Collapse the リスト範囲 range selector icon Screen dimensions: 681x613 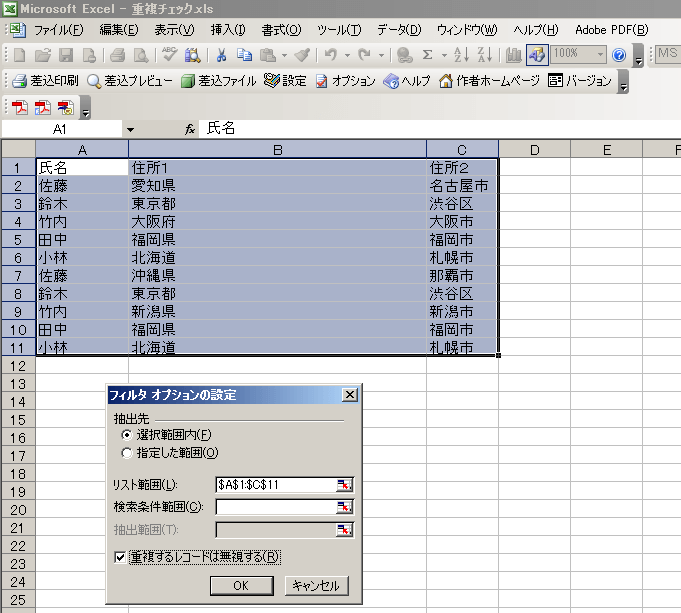point(344,484)
